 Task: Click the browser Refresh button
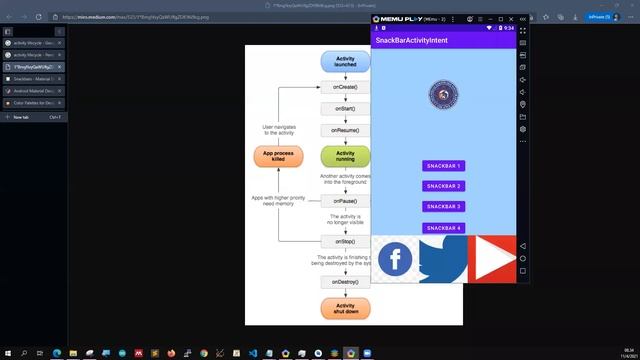(38, 17)
